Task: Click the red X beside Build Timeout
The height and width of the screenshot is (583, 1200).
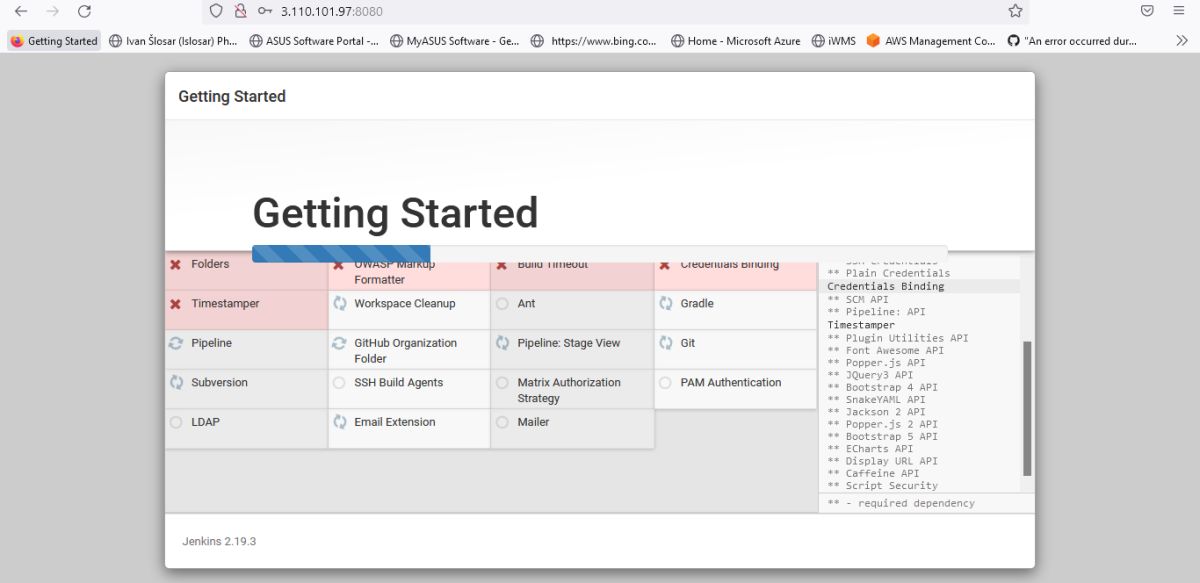Action: 502,264
